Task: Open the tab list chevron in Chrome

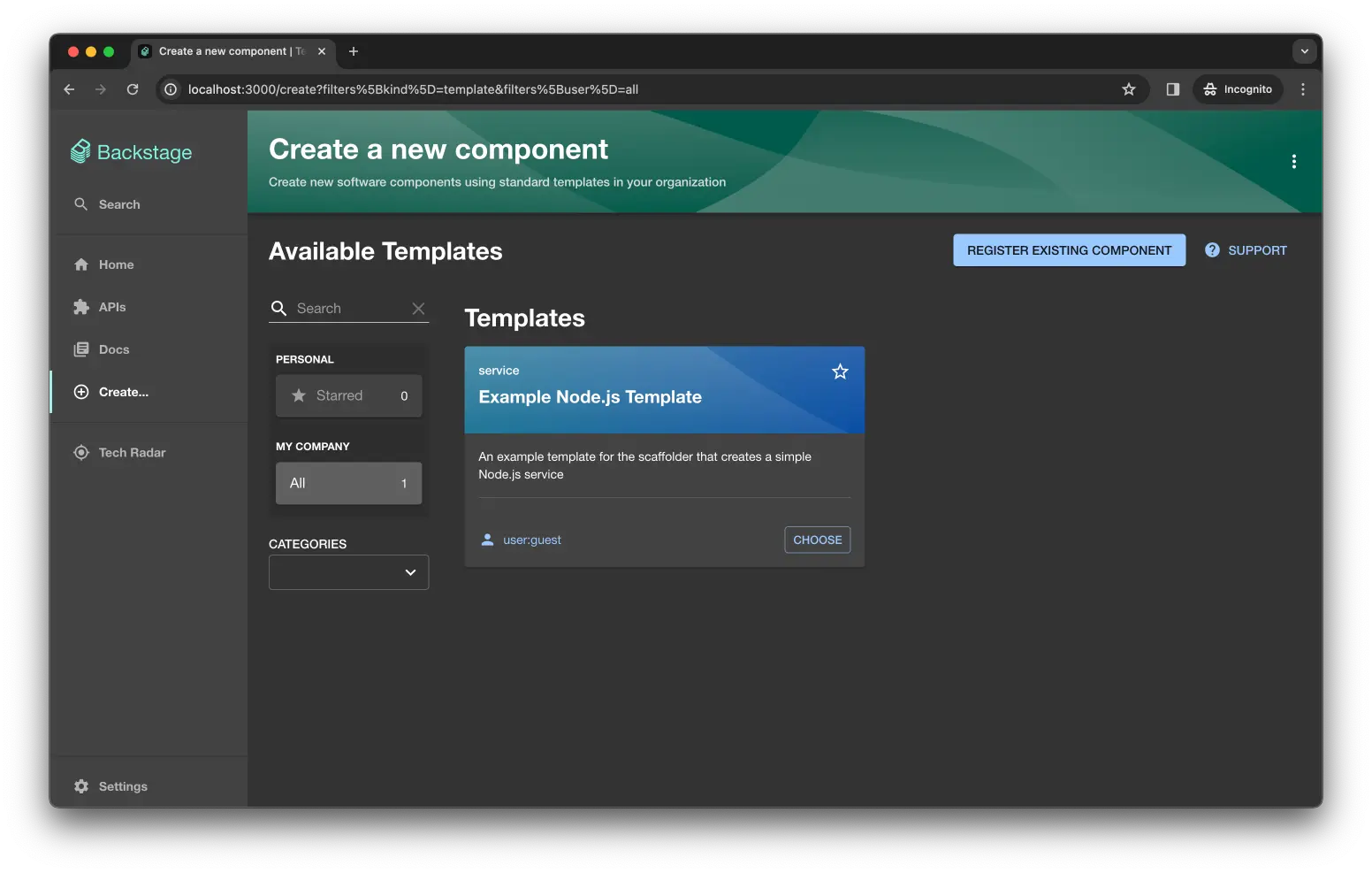Action: click(x=1304, y=51)
